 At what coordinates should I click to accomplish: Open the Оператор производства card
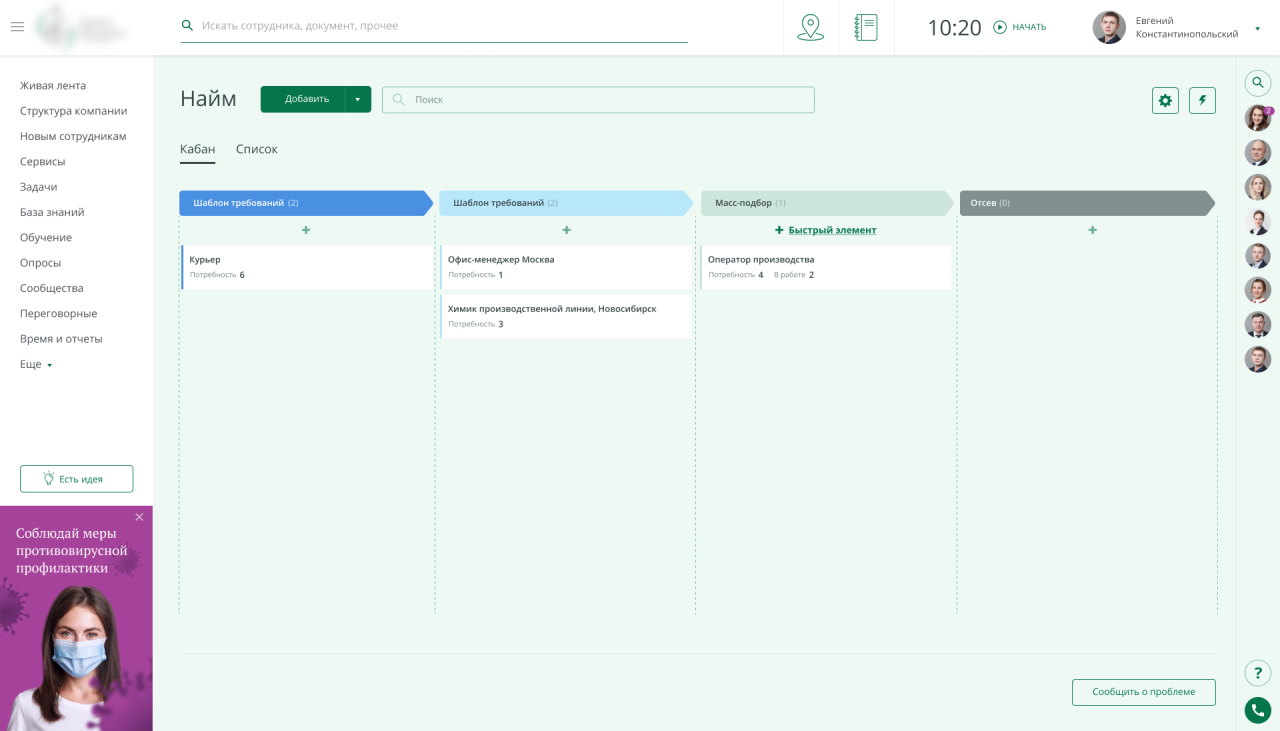click(x=826, y=267)
